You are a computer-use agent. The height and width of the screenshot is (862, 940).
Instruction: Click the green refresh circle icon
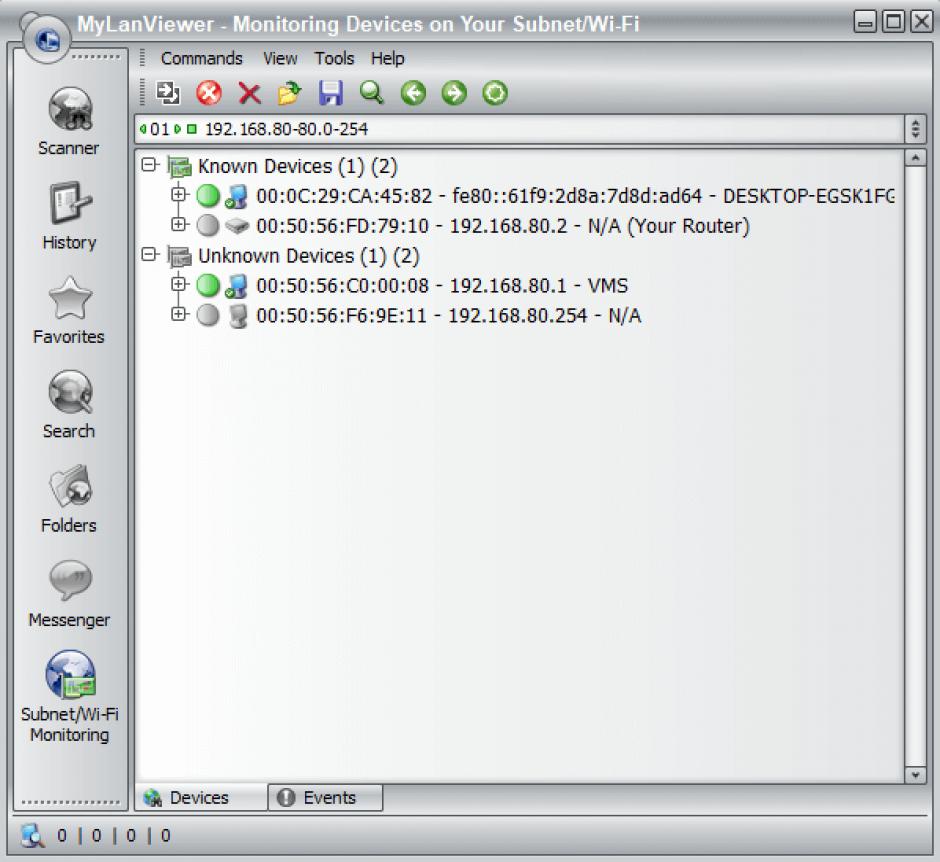coord(495,93)
